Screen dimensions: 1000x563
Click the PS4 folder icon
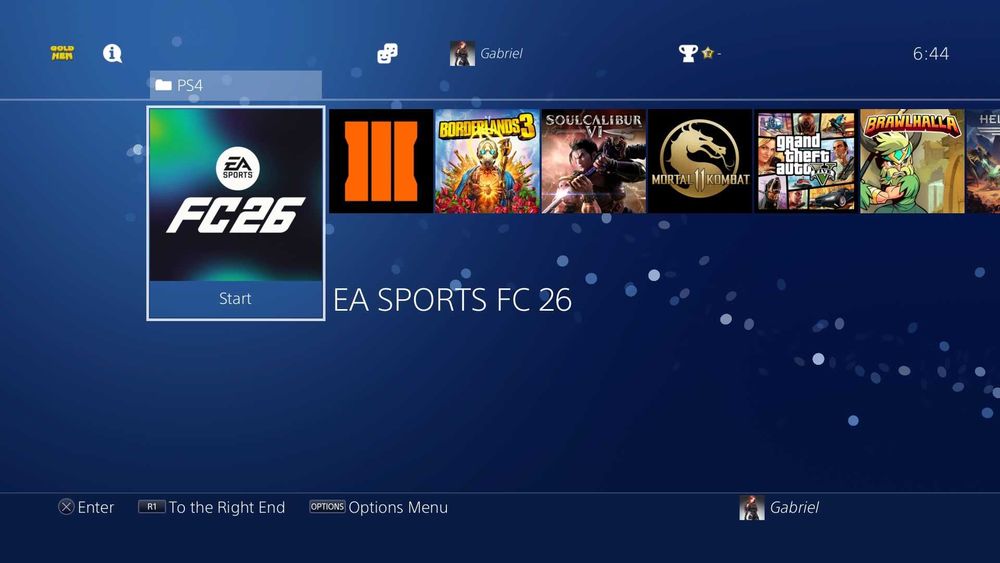(163, 85)
